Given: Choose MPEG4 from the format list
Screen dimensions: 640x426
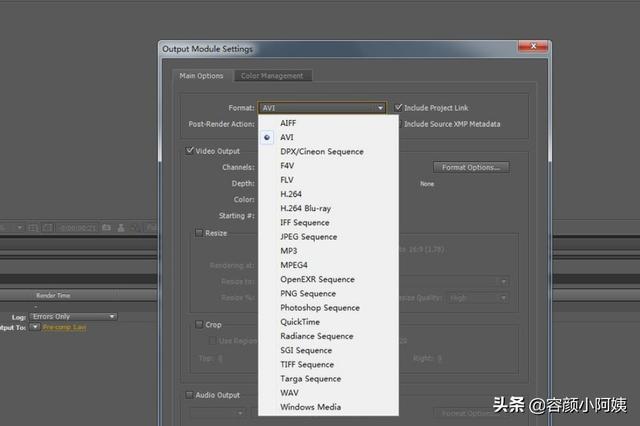Looking at the screenshot, I should click(295, 265).
